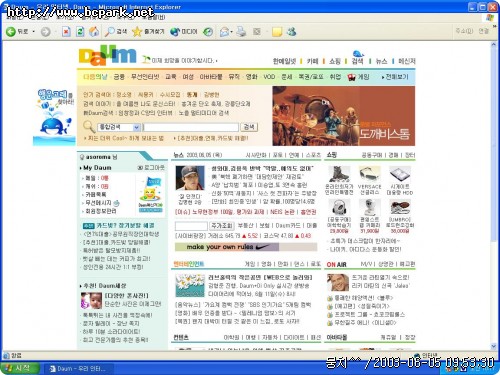This screenshot has height=375, width=500.
Task: Click the Mail toolbar icon
Action: click(x=224, y=32)
